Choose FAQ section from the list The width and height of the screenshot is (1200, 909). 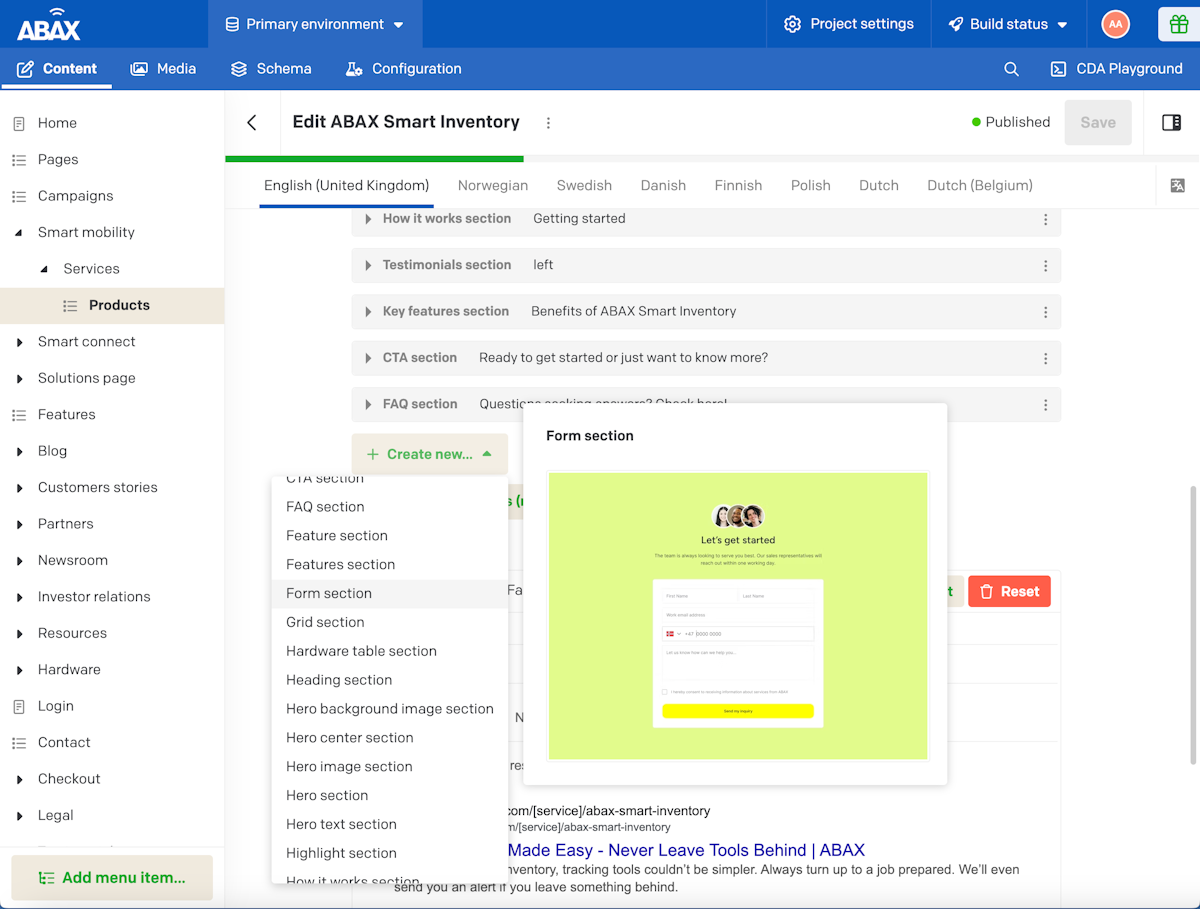390,507
